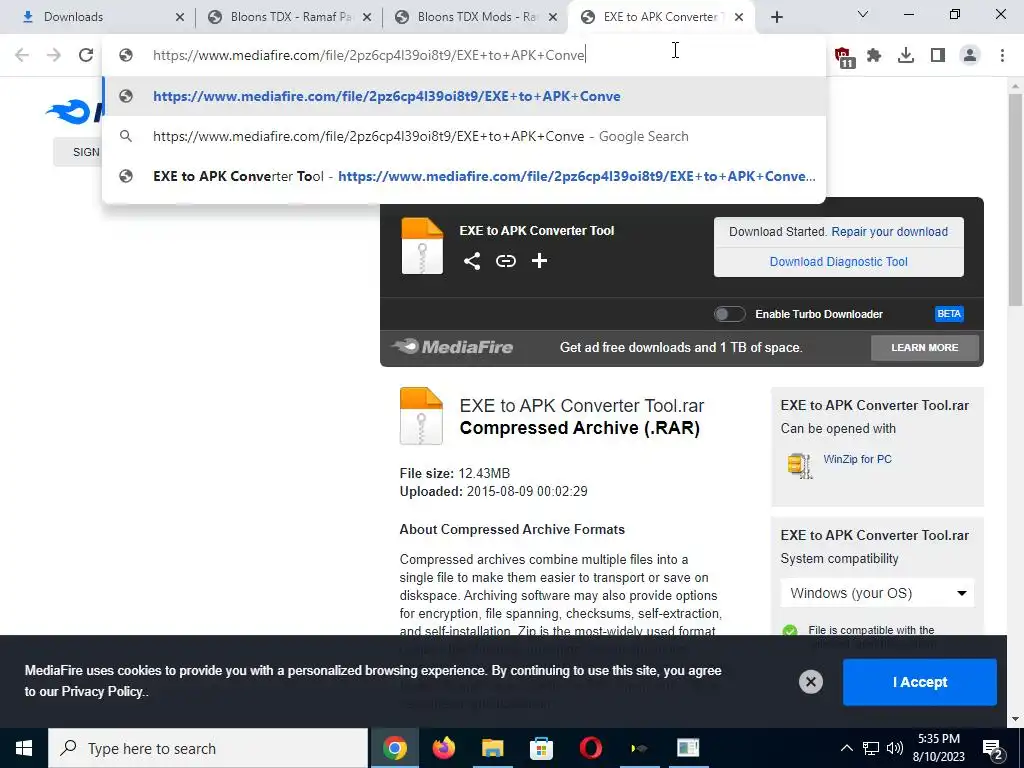The height and width of the screenshot is (768, 1024).
Task: Click the network tray icon
Action: point(871,748)
